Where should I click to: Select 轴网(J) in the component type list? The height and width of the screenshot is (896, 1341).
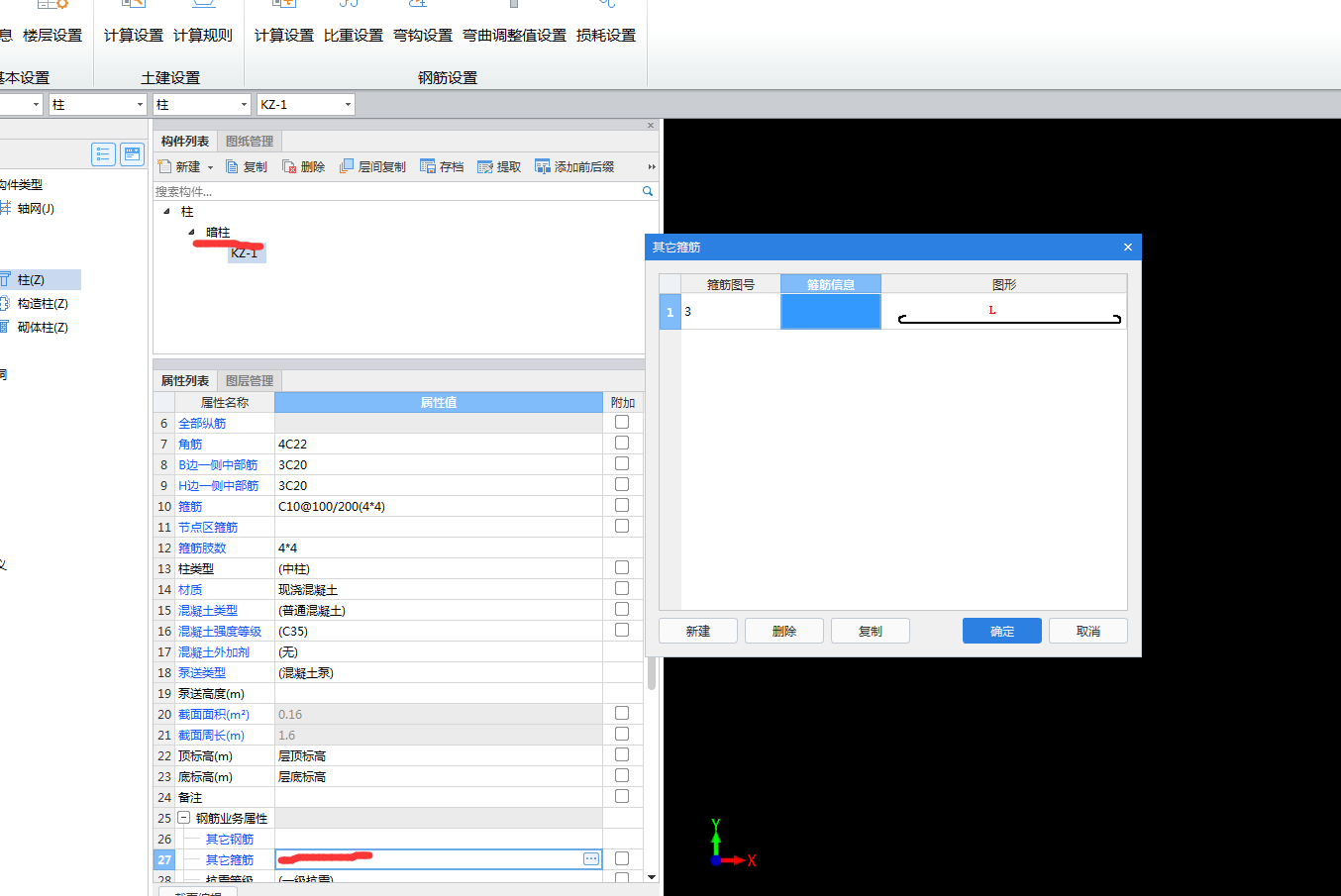click(x=36, y=208)
